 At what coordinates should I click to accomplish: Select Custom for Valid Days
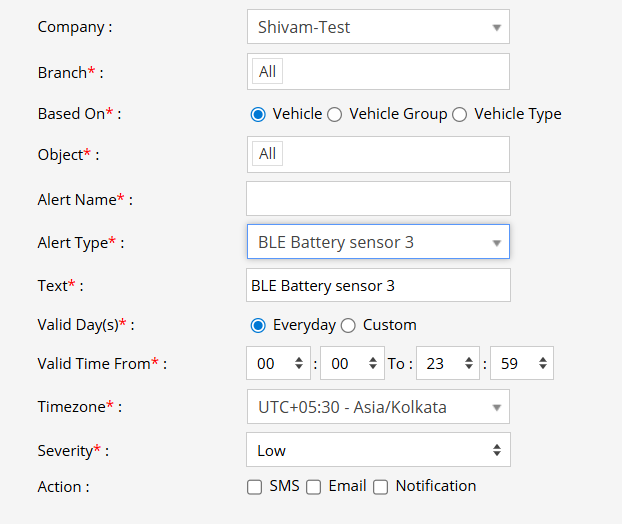(x=348, y=325)
